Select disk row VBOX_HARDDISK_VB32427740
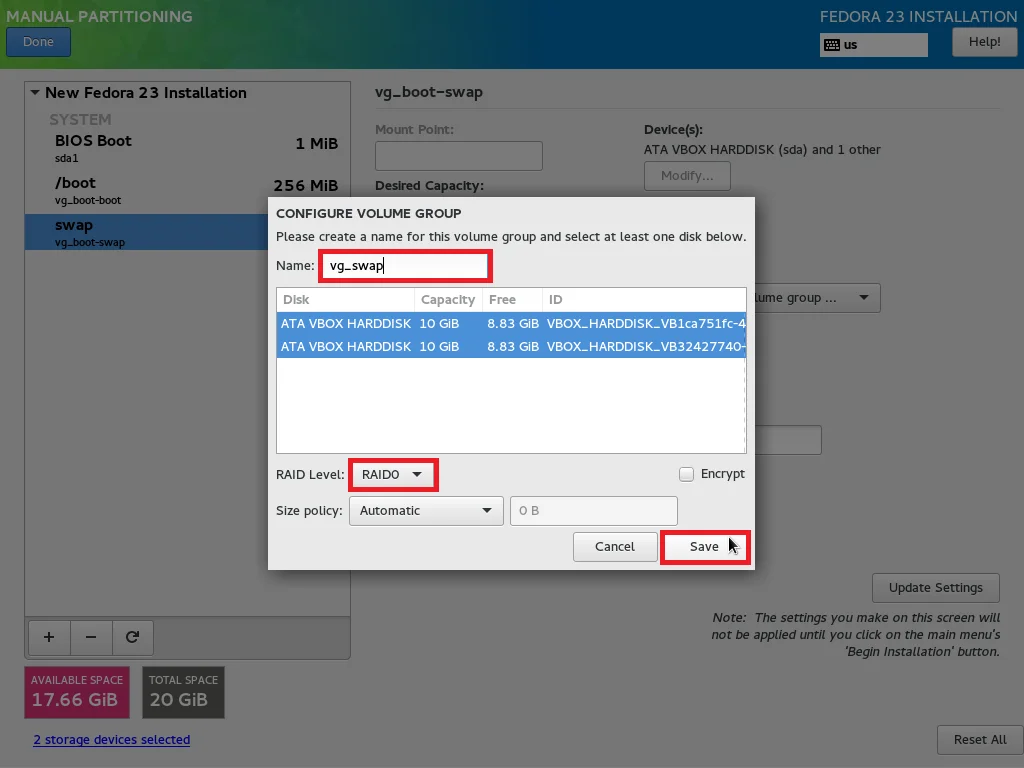1024x768 pixels. tap(511, 346)
